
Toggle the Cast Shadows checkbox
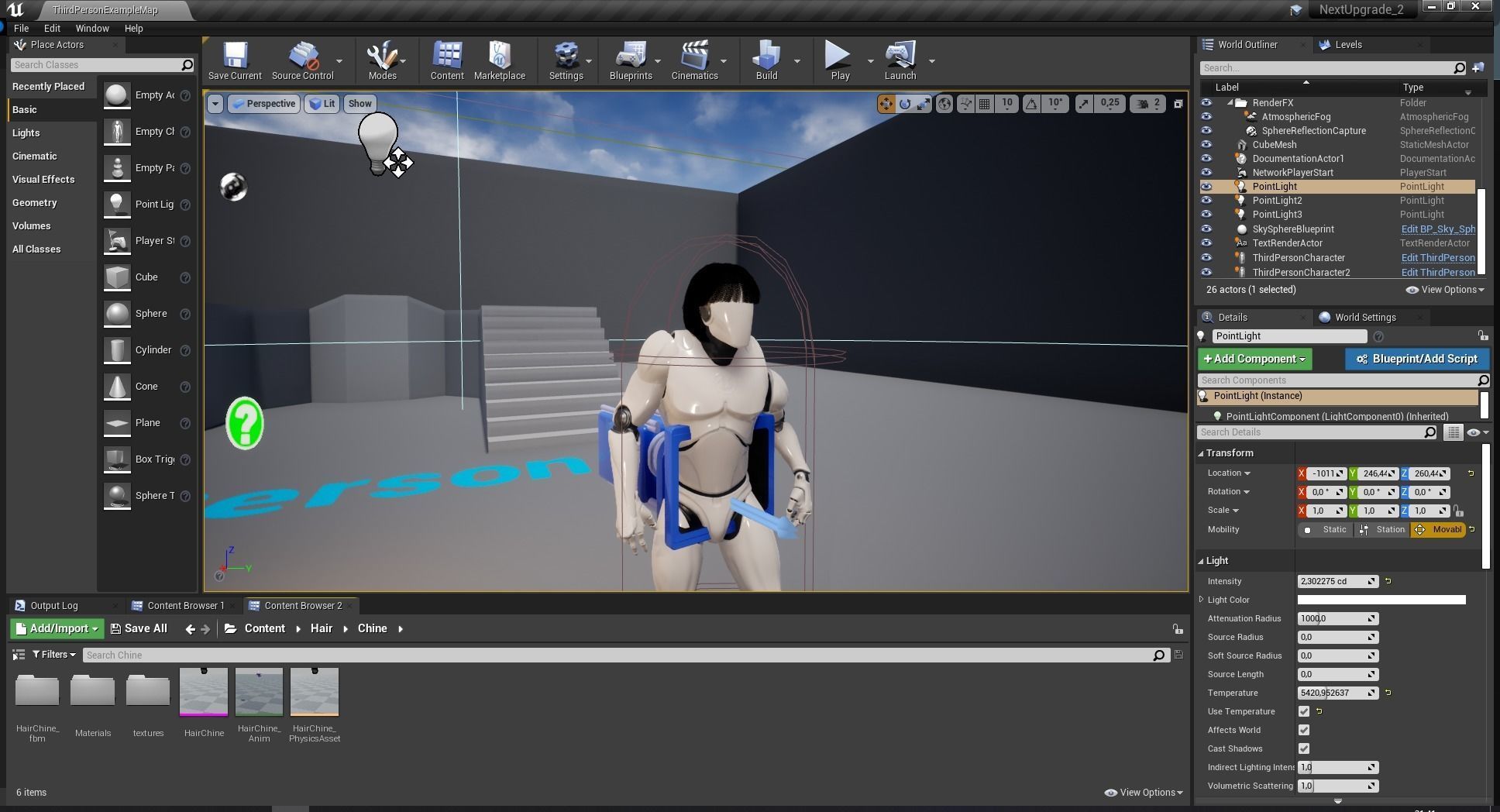[1304, 748]
